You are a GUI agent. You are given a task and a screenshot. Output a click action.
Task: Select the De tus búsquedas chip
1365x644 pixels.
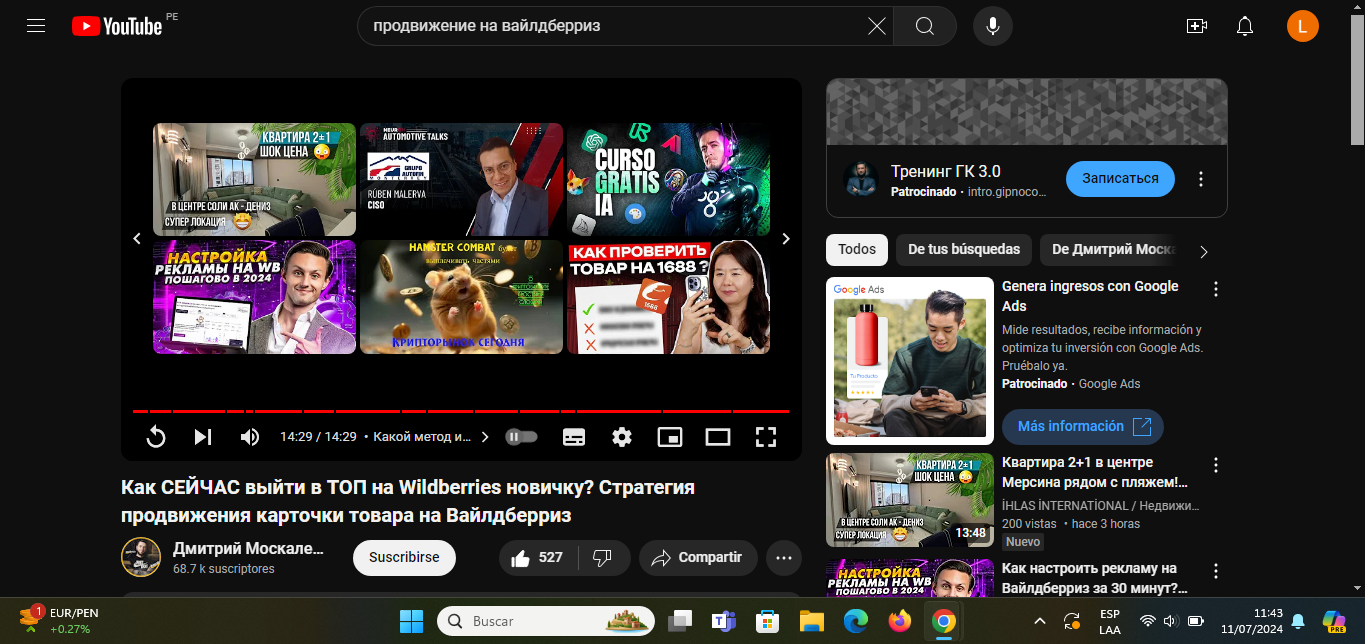coord(964,249)
